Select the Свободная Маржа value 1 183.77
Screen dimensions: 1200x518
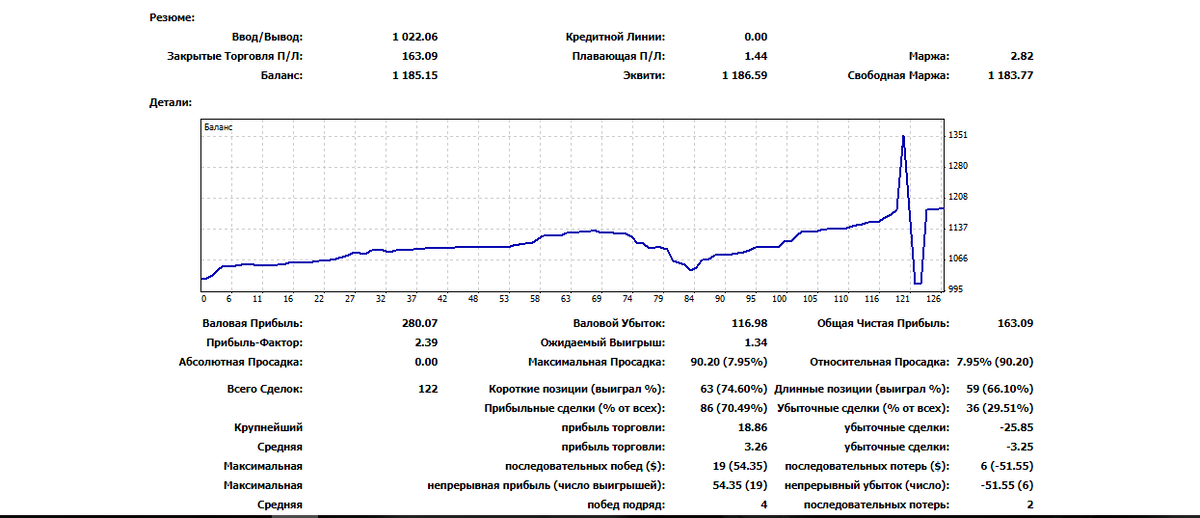point(1010,75)
